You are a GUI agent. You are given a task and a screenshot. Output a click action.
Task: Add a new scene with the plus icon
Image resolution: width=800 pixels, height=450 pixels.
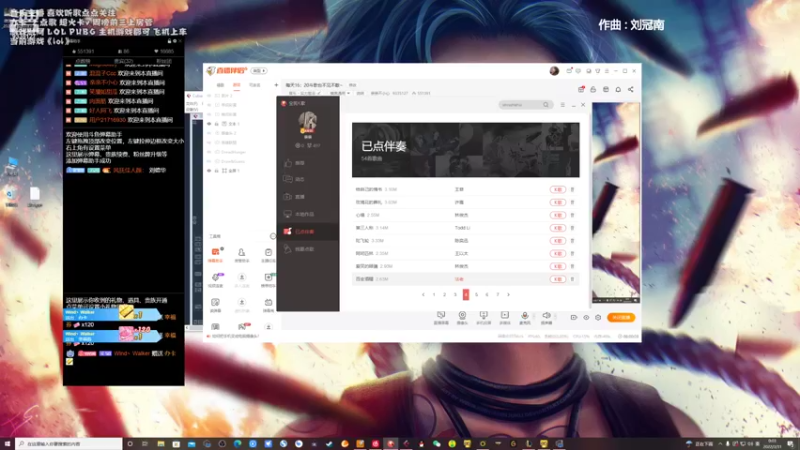[276, 85]
